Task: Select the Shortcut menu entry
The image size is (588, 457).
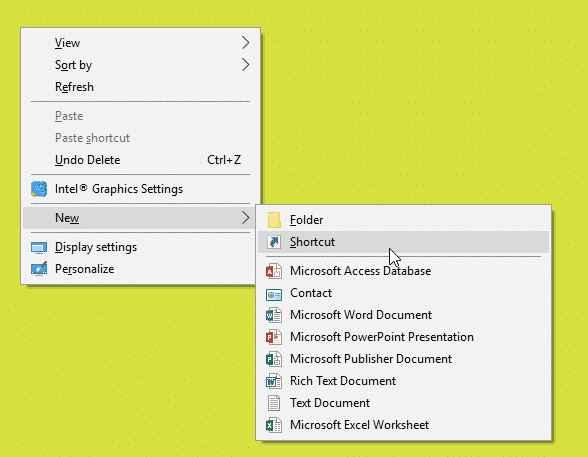Action: pos(404,242)
